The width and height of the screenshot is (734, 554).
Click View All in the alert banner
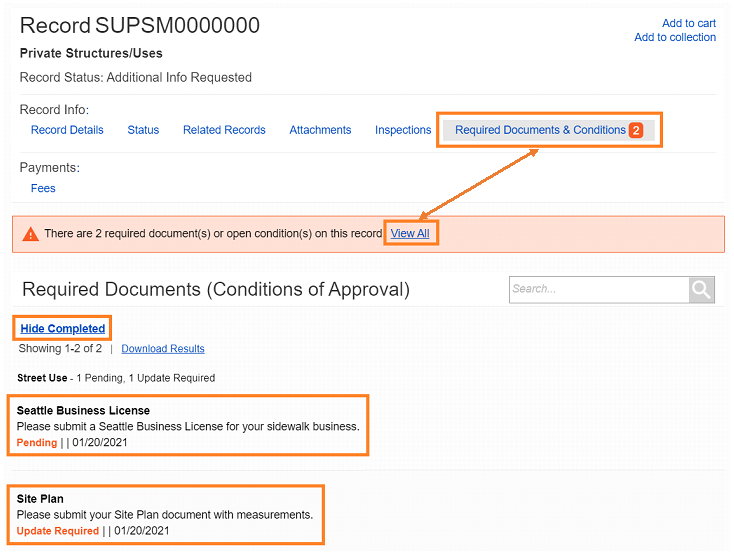pyautogui.click(x=410, y=234)
